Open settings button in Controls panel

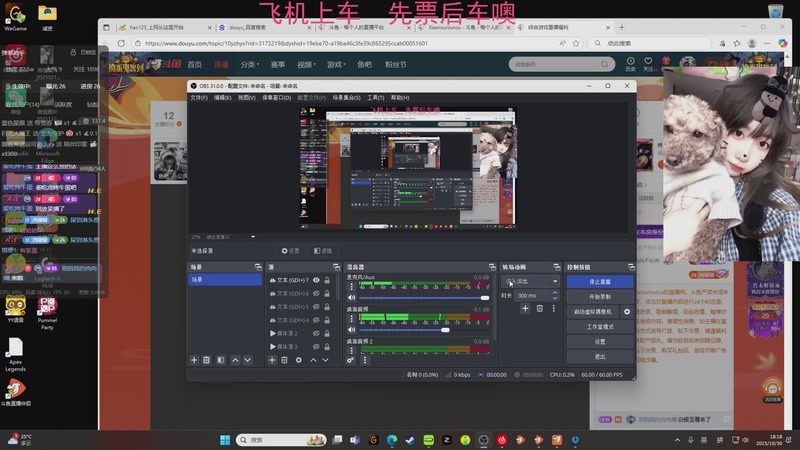[x=600, y=341]
